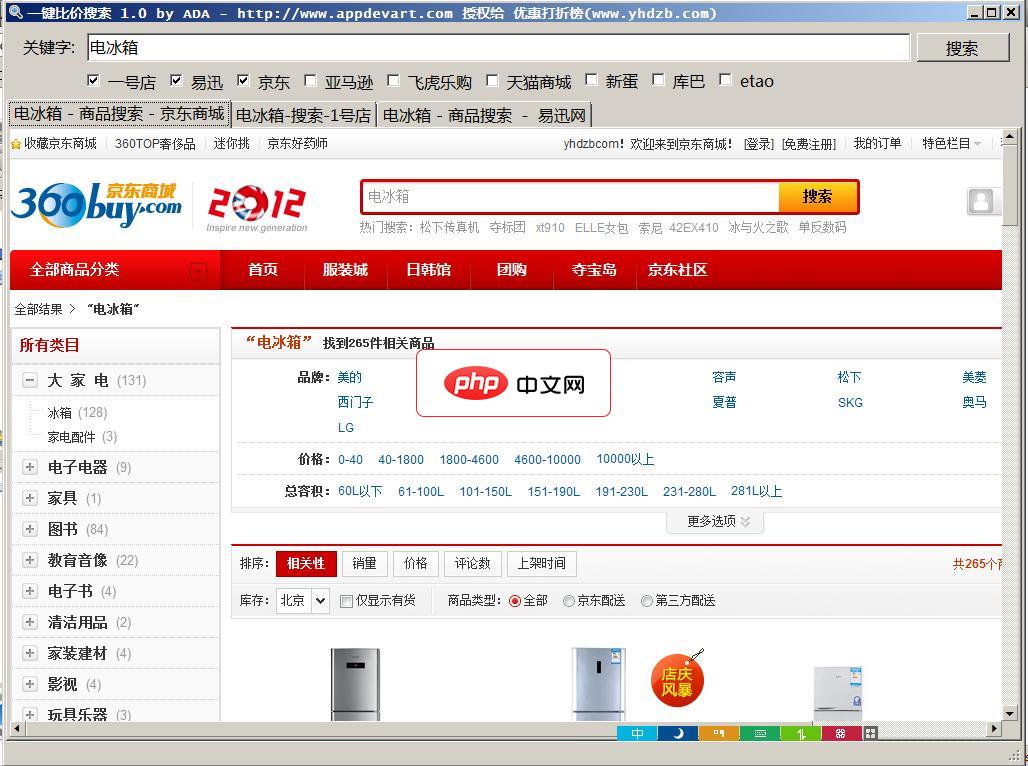
Task: Expand the 电子电器 category
Action: click(30, 467)
